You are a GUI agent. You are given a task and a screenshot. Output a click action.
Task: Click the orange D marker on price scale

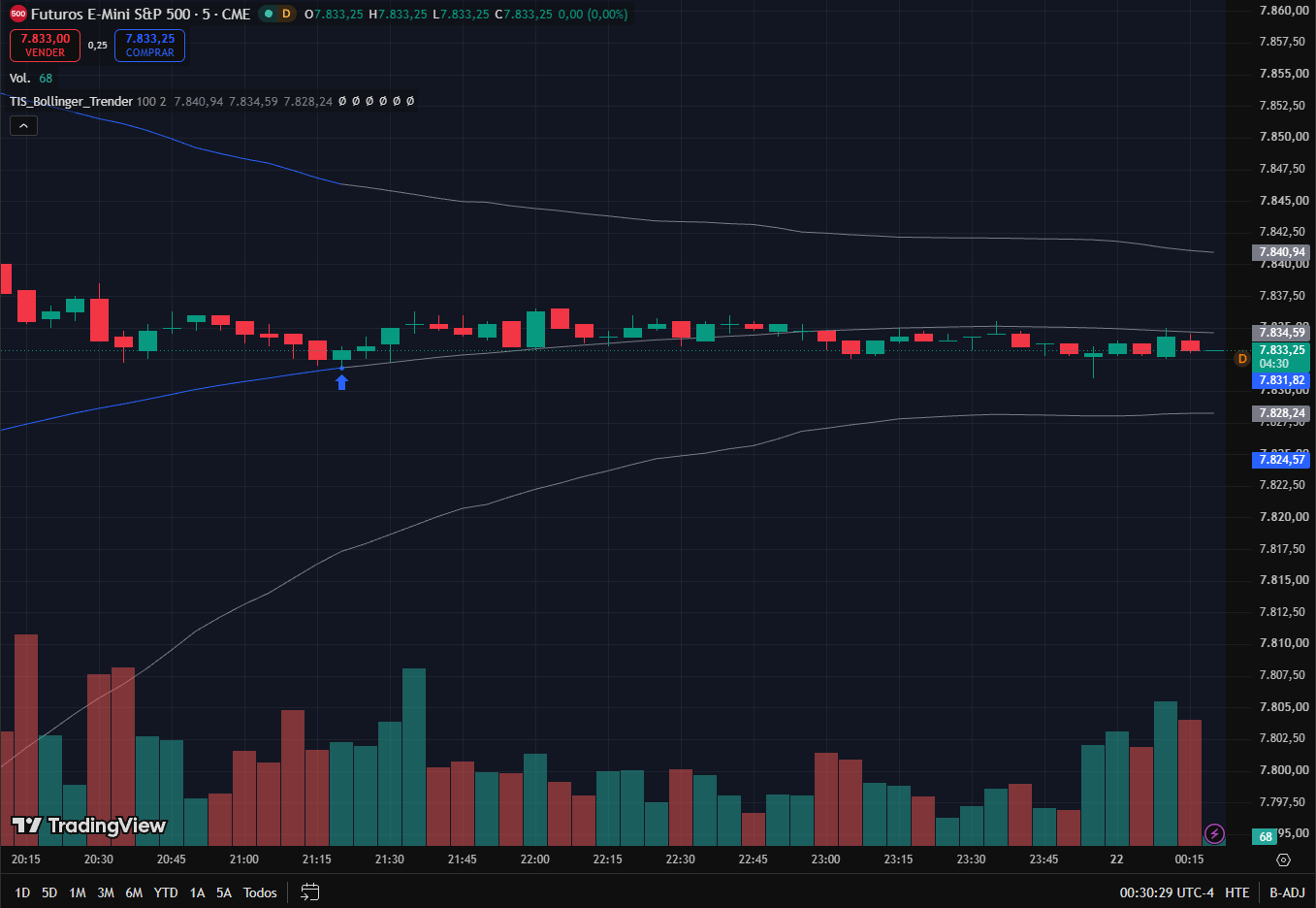(x=1242, y=359)
